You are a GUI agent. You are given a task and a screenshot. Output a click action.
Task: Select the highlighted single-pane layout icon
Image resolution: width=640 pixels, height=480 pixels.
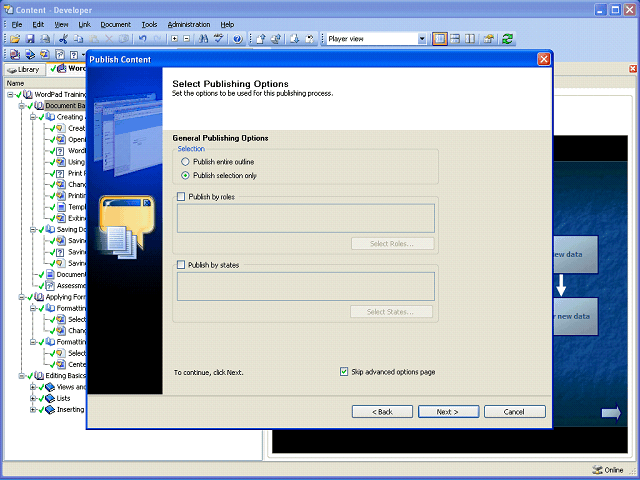tap(440, 39)
